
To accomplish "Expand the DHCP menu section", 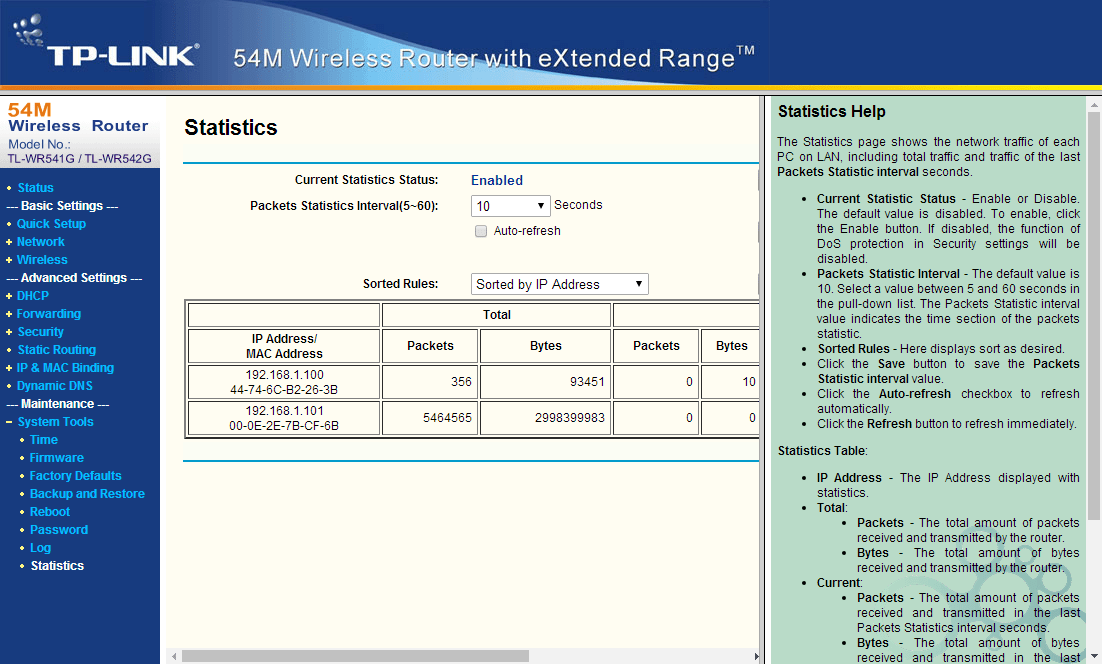I will click(32, 296).
